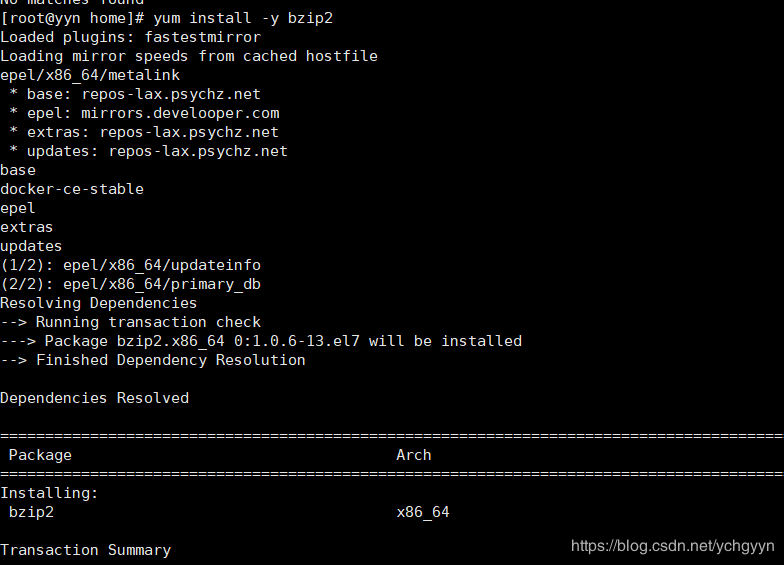The width and height of the screenshot is (784, 565).
Task: Click the Finished Dependency Resolution line
Action: click(x=152, y=360)
